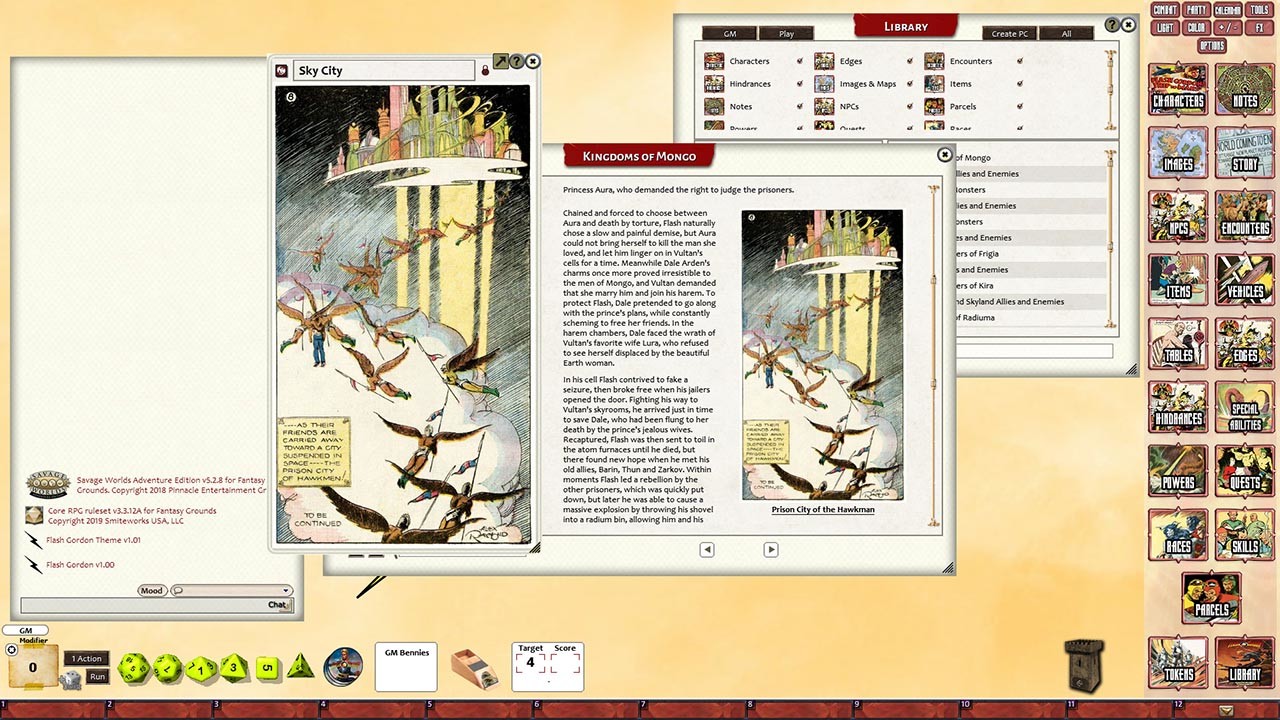Select the GM tab in Library
The width and height of the screenshot is (1280, 720).
[728, 34]
